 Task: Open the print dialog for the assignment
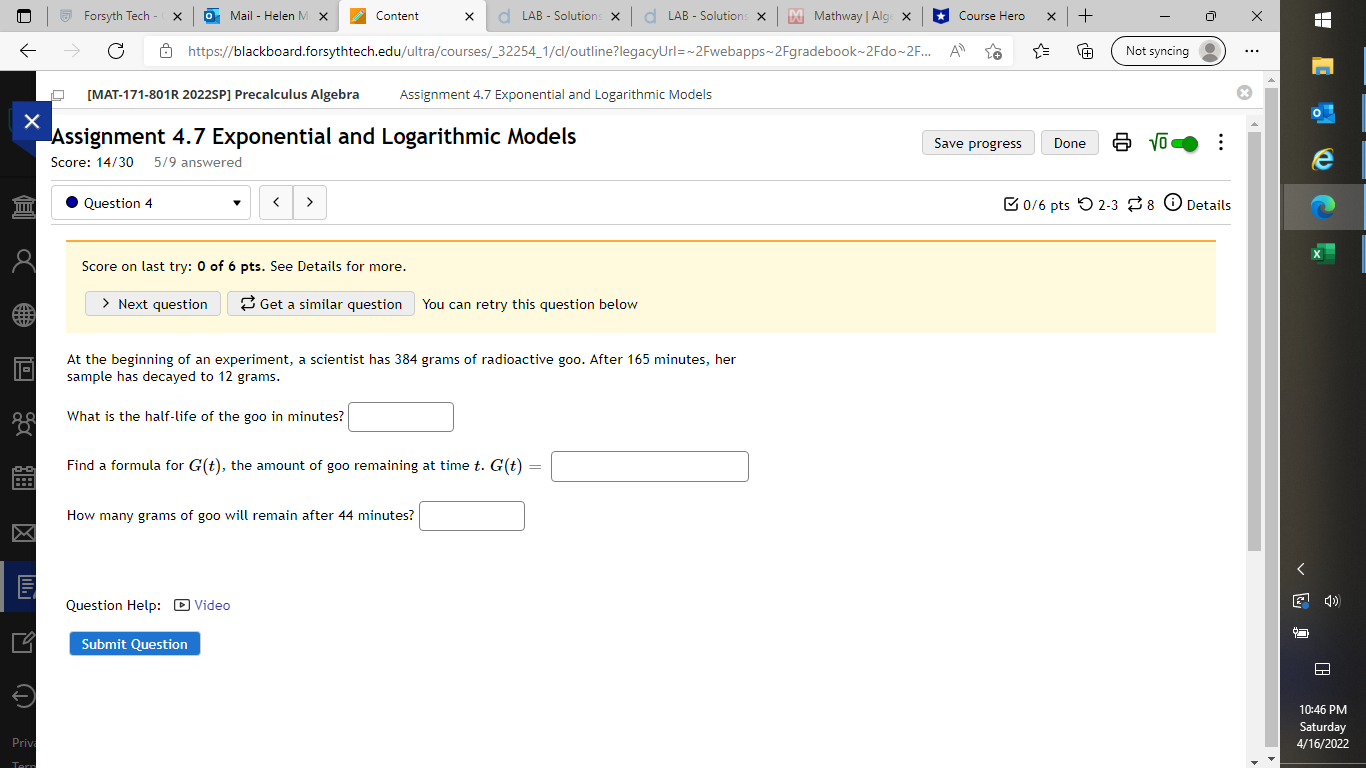tap(1120, 142)
